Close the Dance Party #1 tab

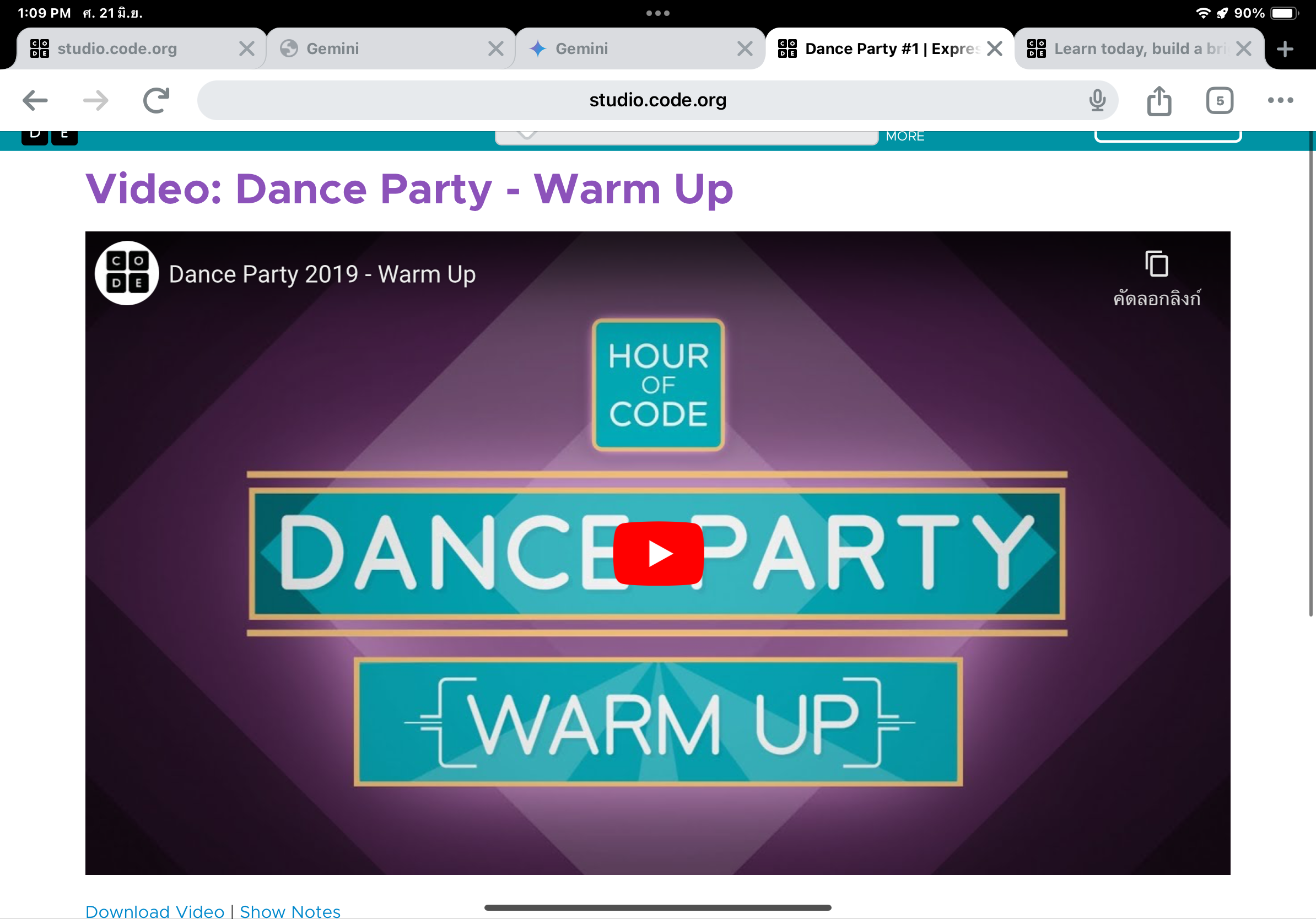[x=995, y=48]
